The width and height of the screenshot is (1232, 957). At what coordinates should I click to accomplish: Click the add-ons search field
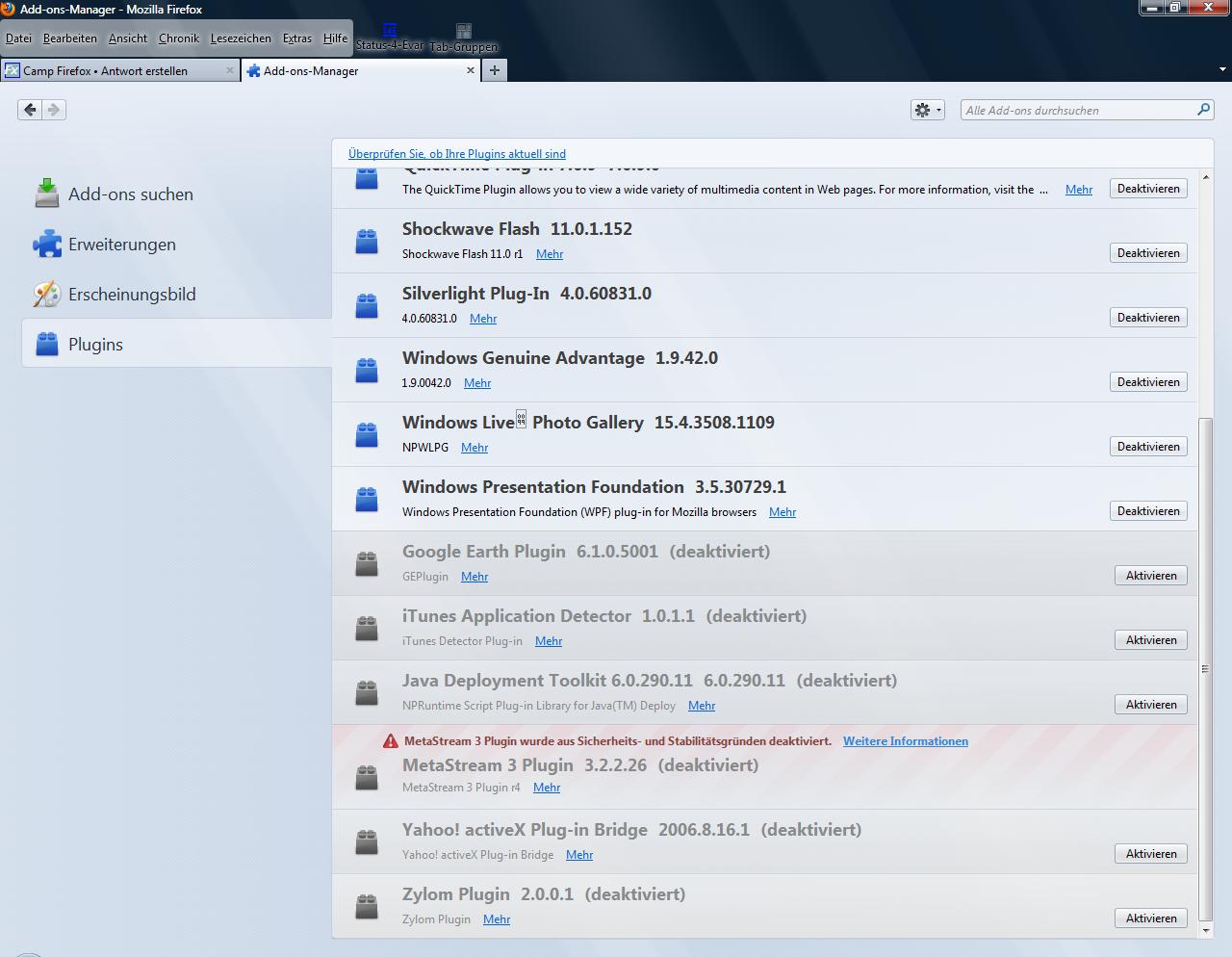tap(1078, 111)
